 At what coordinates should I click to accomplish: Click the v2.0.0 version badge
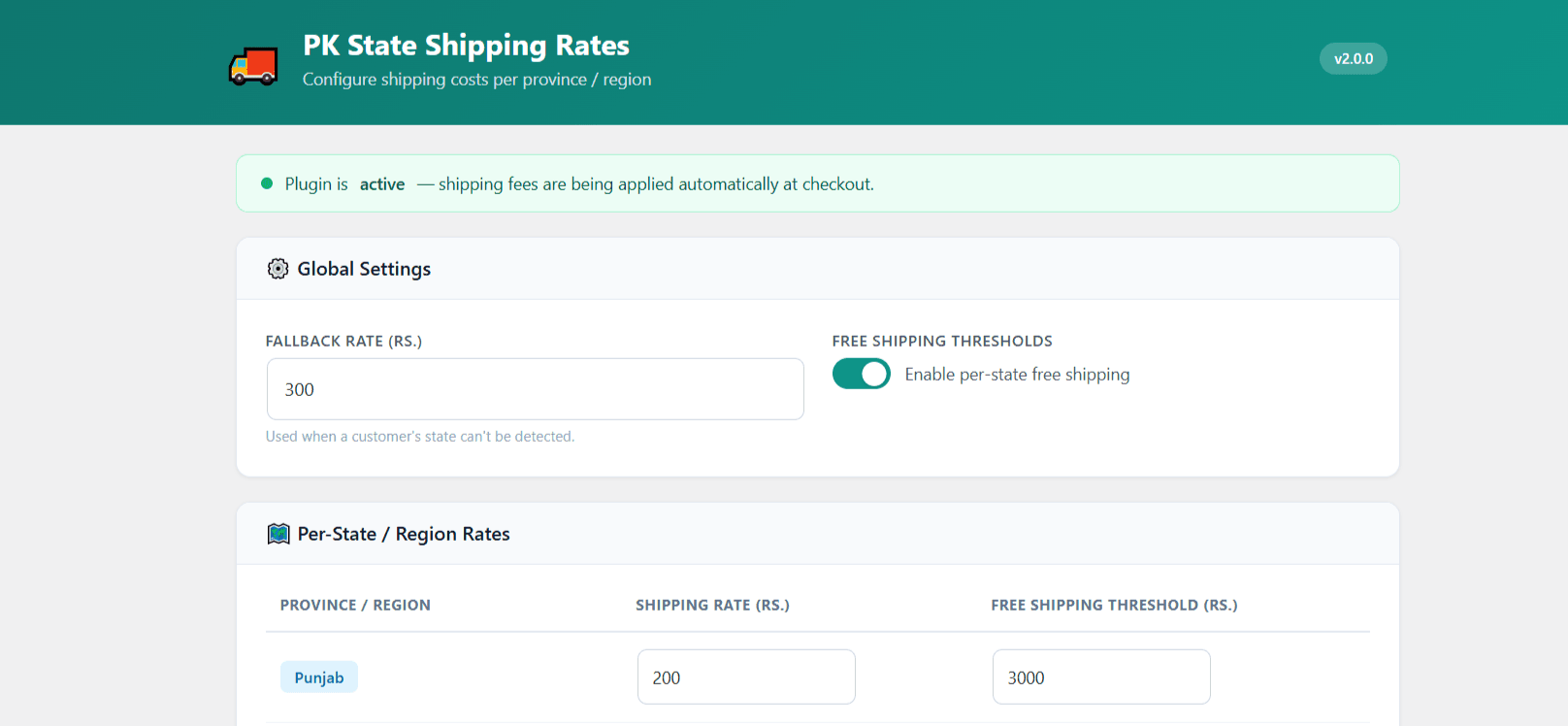tap(1353, 58)
